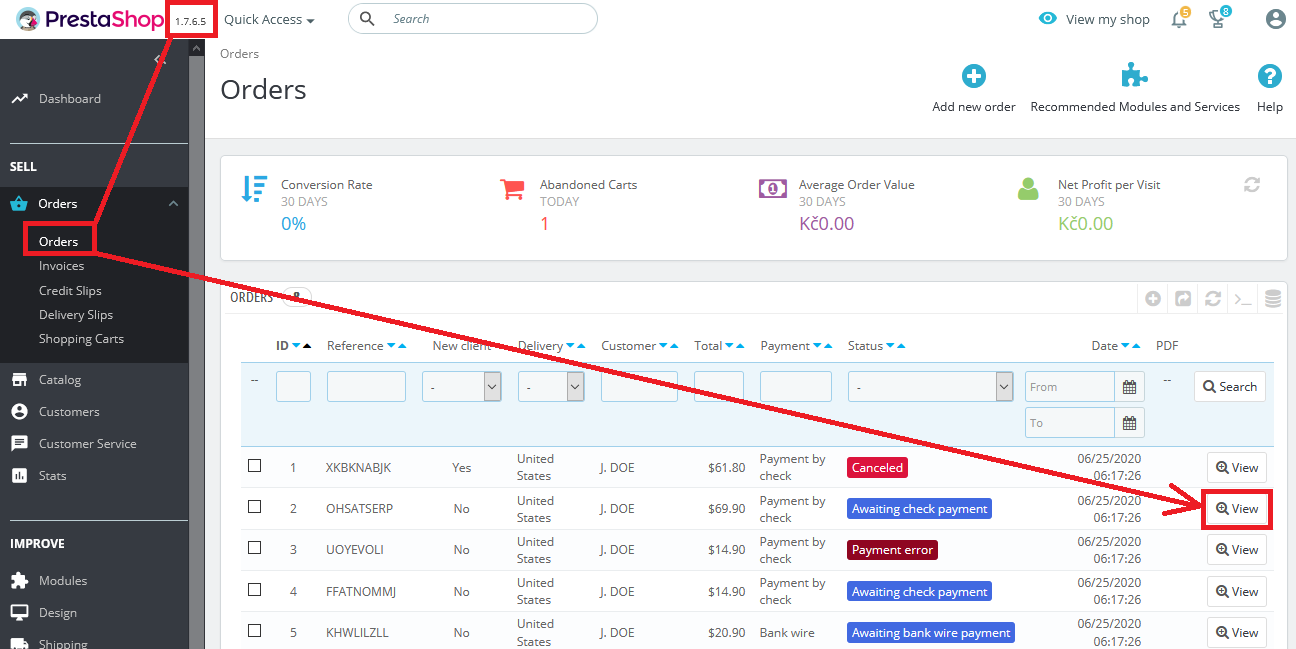Open calendar picker for From date
Viewport: 1296px width, 649px height.
tap(1129, 387)
